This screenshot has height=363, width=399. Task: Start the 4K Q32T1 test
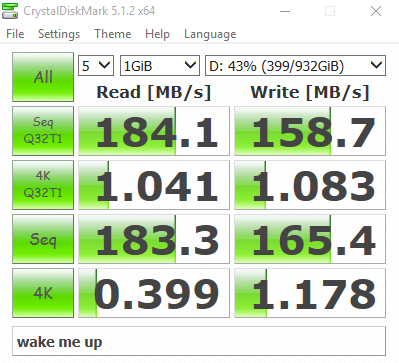[43, 185]
